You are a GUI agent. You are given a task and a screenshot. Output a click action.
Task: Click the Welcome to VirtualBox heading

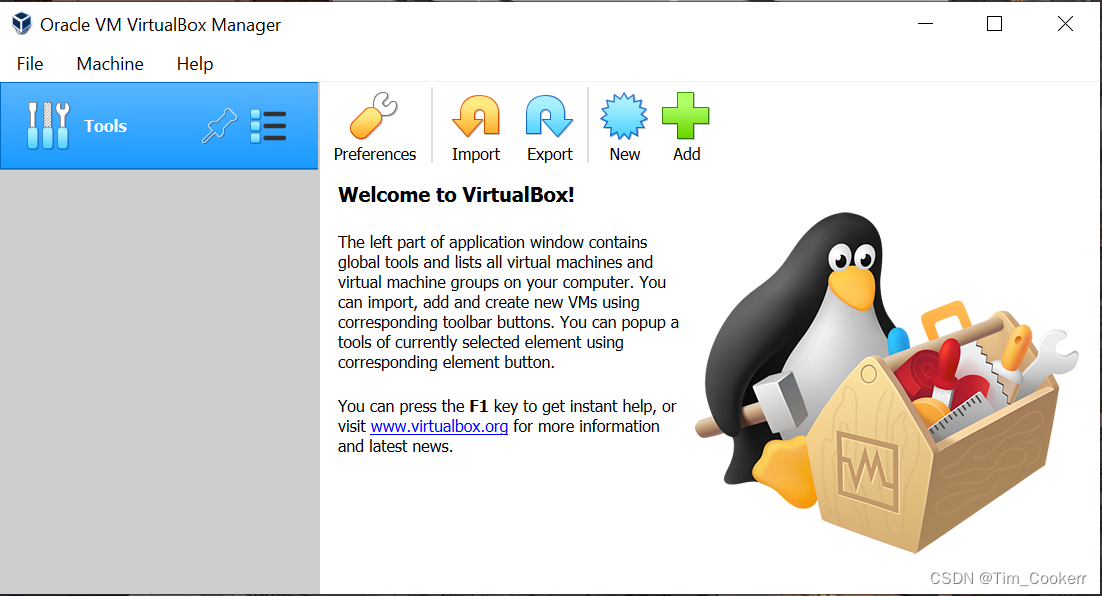(x=457, y=194)
